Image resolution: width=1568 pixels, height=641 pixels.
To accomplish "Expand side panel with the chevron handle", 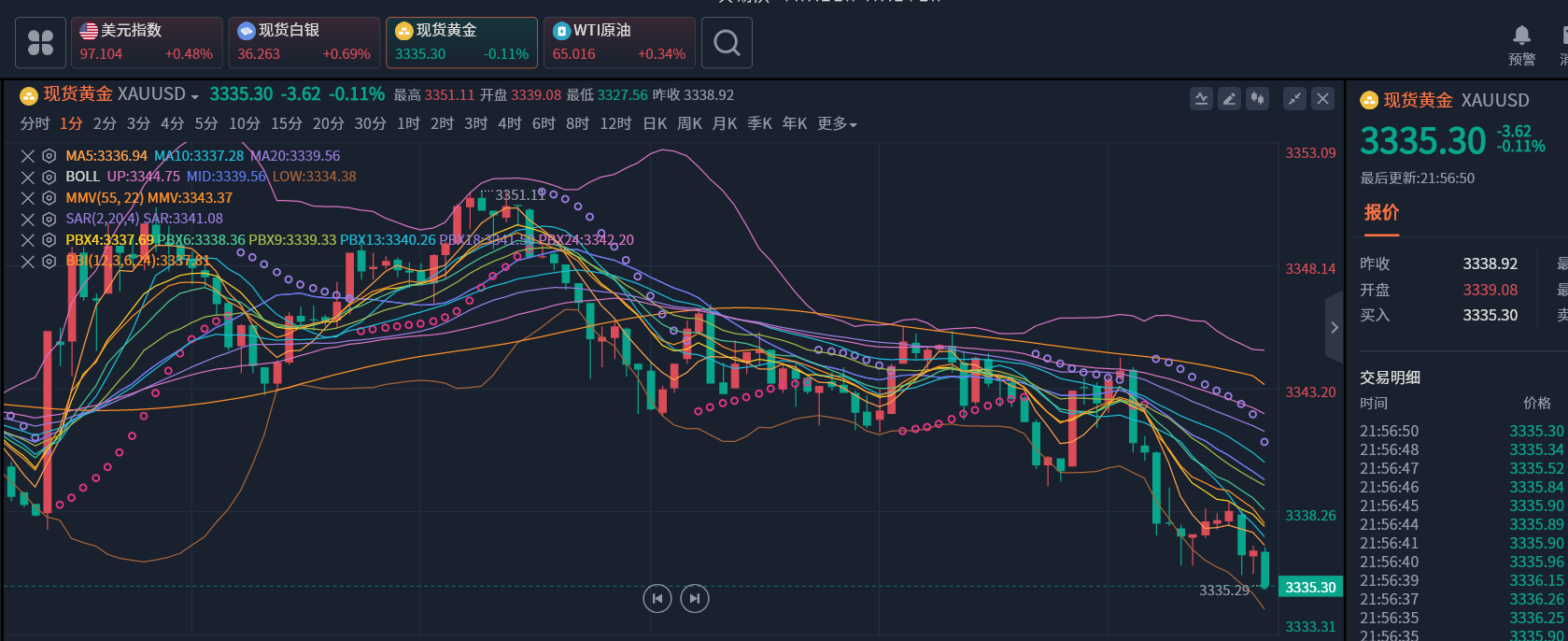I will point(1335,327).
